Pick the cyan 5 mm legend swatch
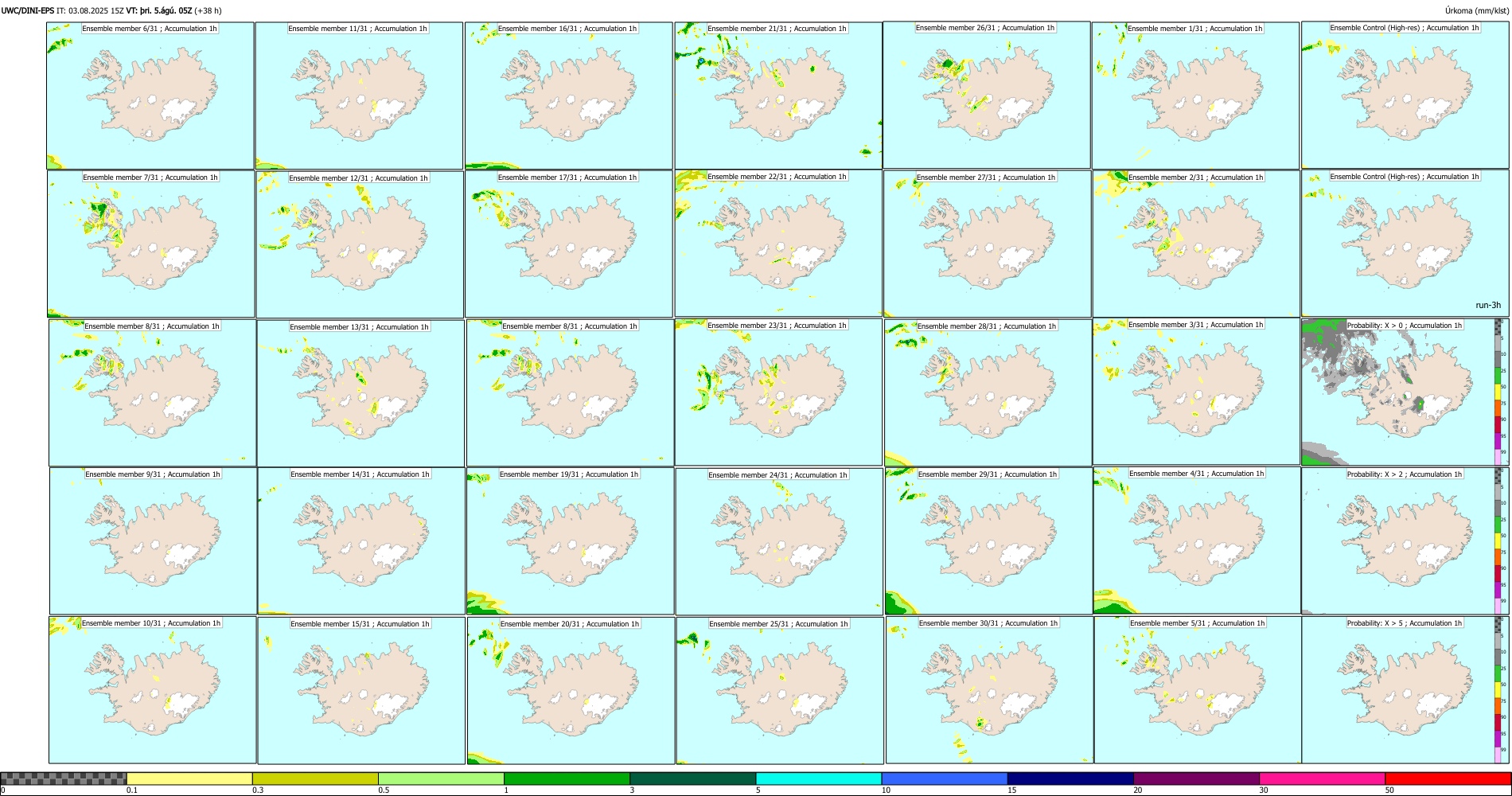Image resolution: width=1512 pixels, height=796 pixels. click(819, 778)
